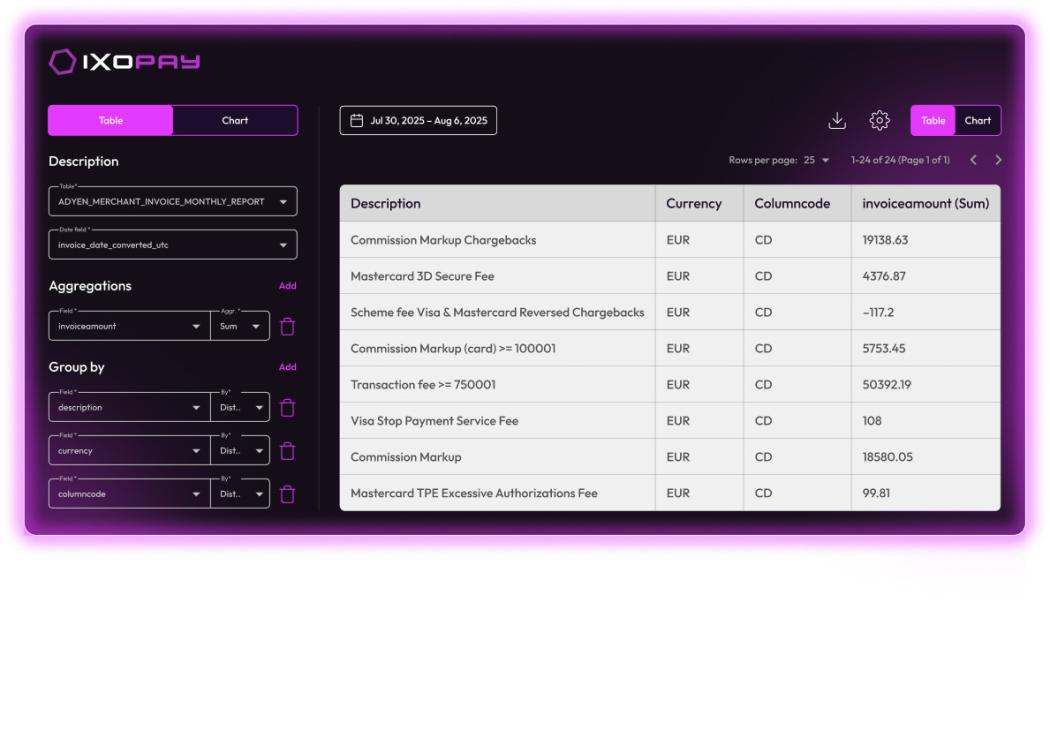Screen dimensions: 1050x731
Task: Open the Sum aggregation type dropdown
Action: point(240,326)
